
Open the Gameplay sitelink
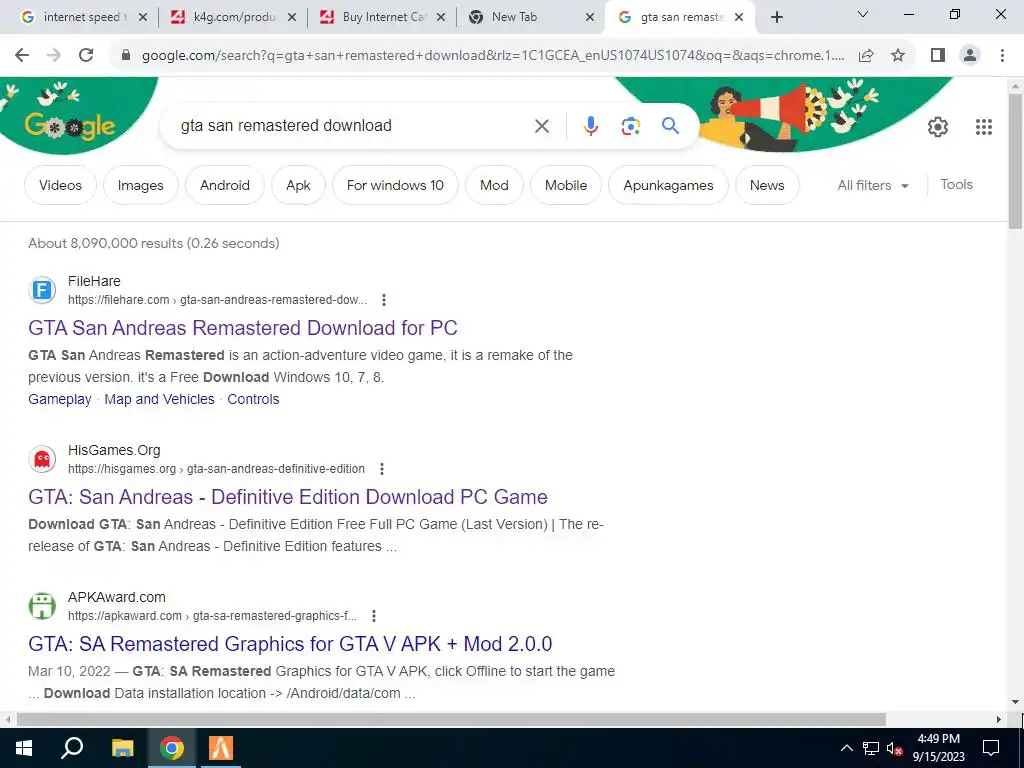(x=59, y=399)
